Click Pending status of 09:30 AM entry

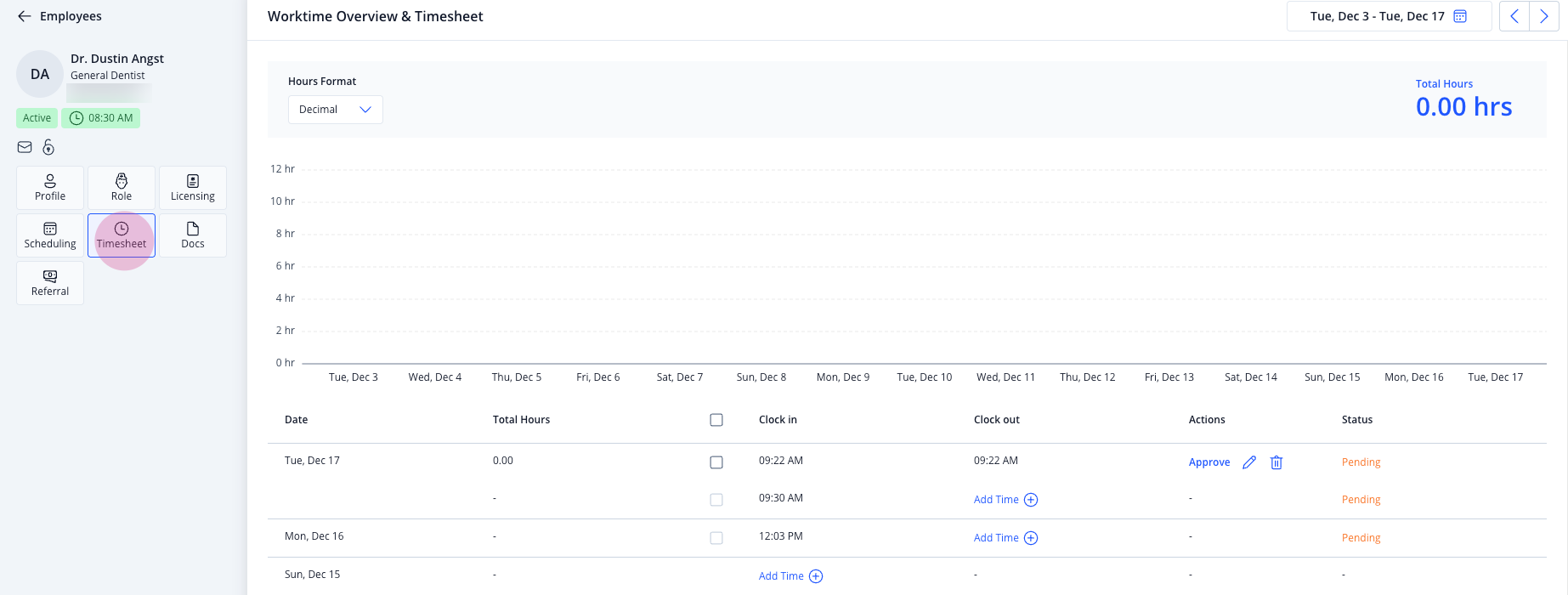[1361, 500]
